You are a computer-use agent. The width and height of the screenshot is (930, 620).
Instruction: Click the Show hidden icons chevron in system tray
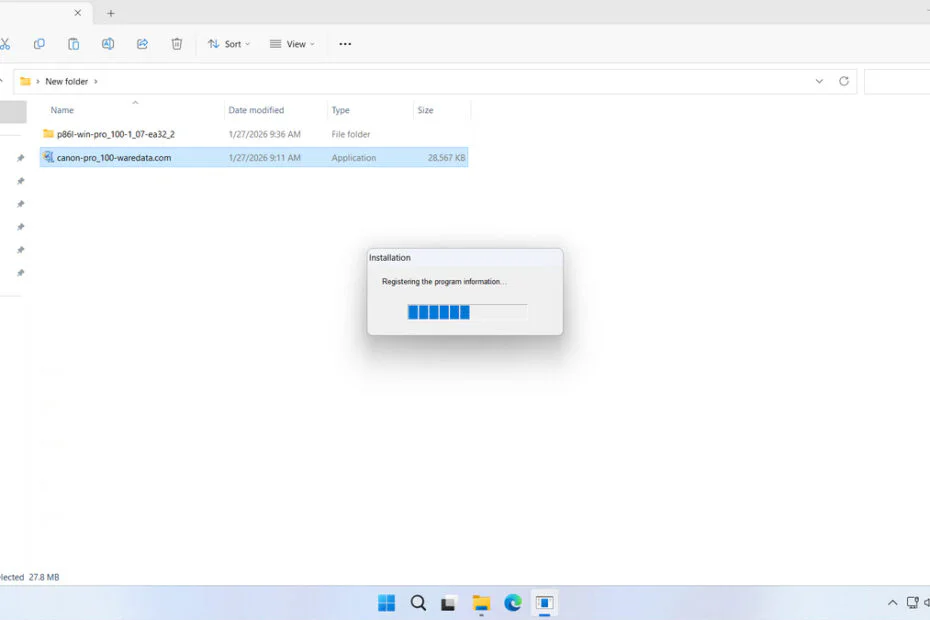pyautogui.click(x=892, y=604)
